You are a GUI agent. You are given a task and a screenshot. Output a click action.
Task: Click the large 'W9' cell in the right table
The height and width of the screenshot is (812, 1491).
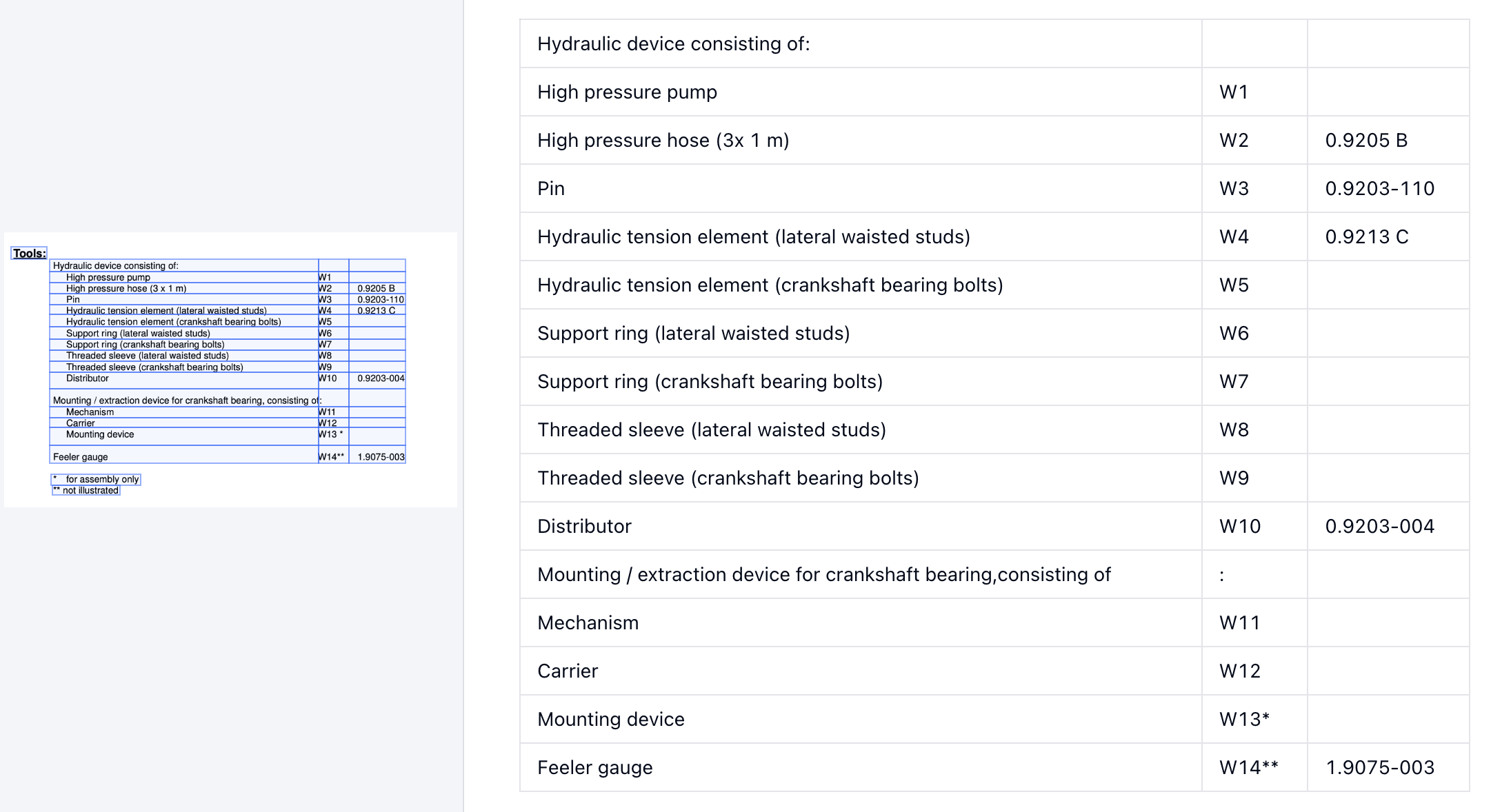click(x=1234, y=478)
